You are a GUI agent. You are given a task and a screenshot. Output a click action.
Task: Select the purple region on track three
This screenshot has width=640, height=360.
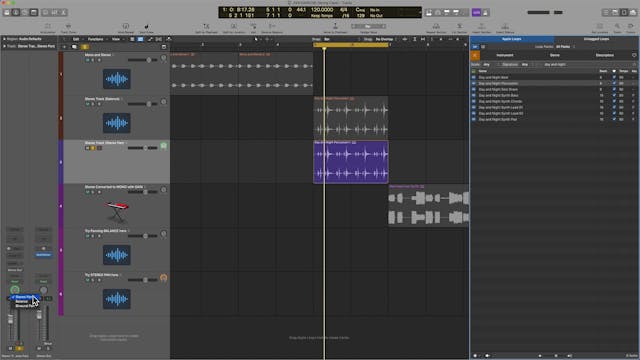(x=351, y=162)
